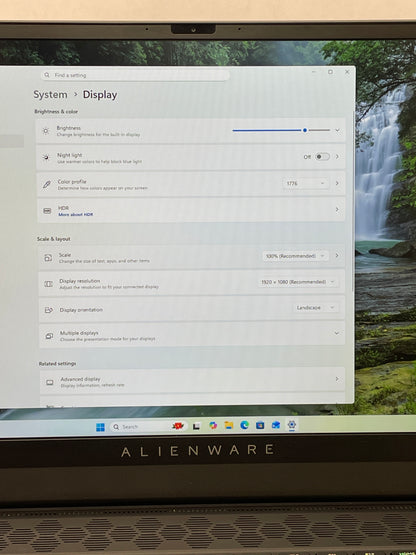Launch Copilot from the taskbar

(213, 425)
